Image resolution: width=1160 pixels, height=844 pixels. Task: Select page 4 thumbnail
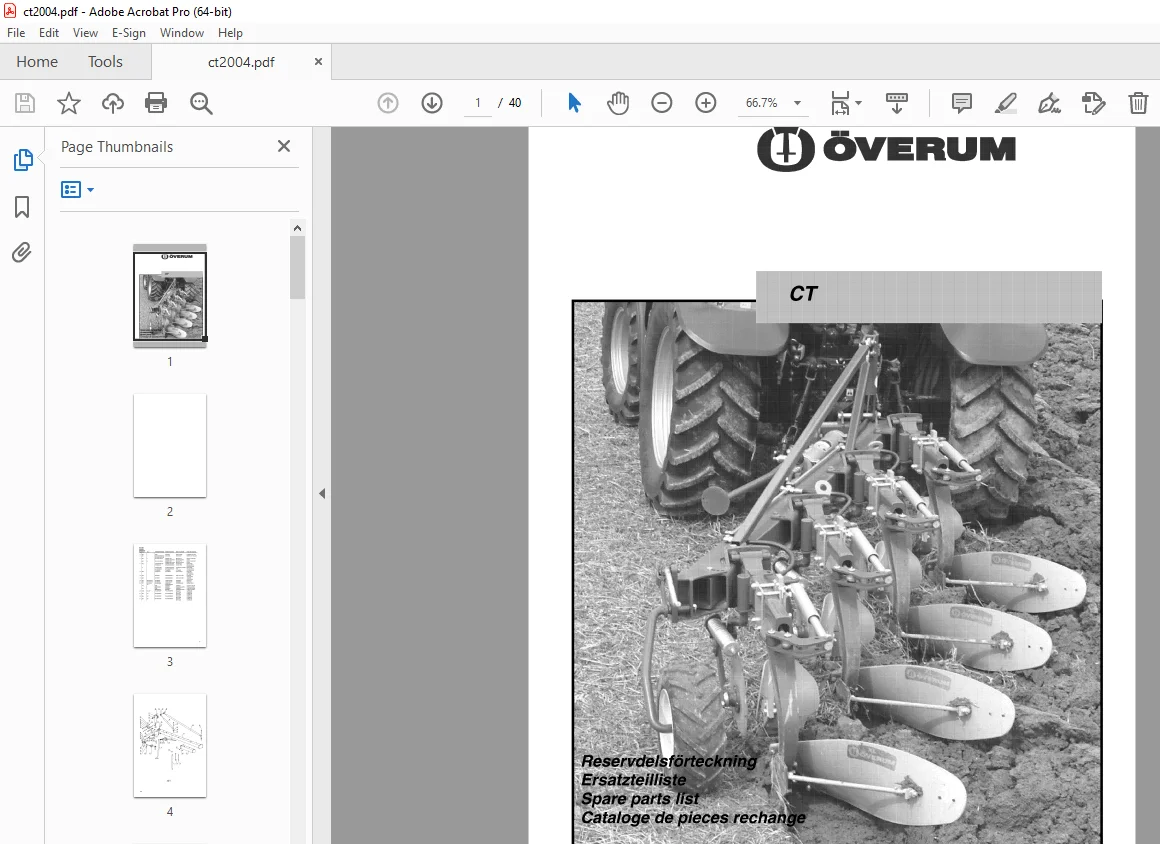(170, 746)
